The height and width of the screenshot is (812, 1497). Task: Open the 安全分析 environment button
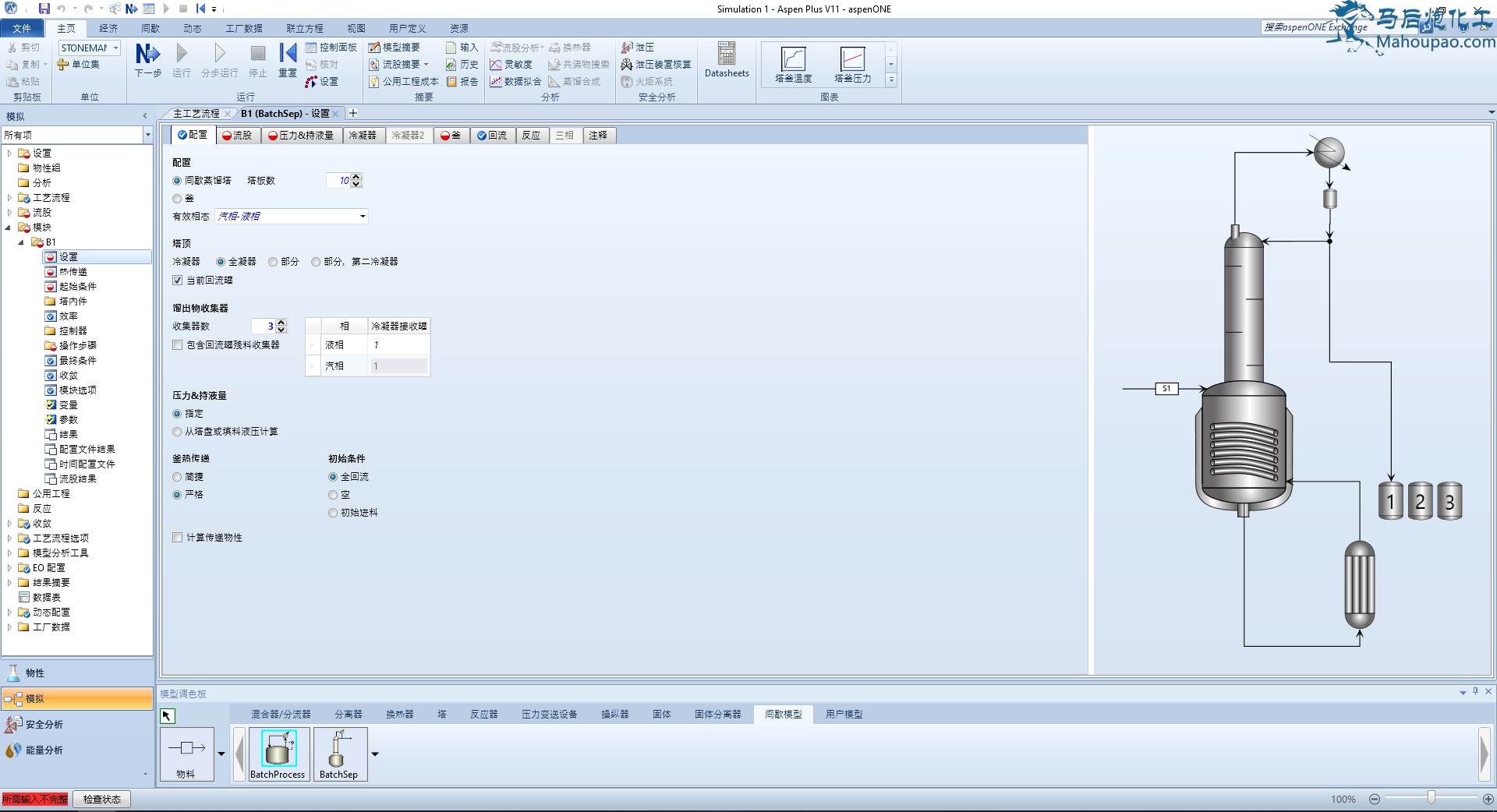pos(44,725)
